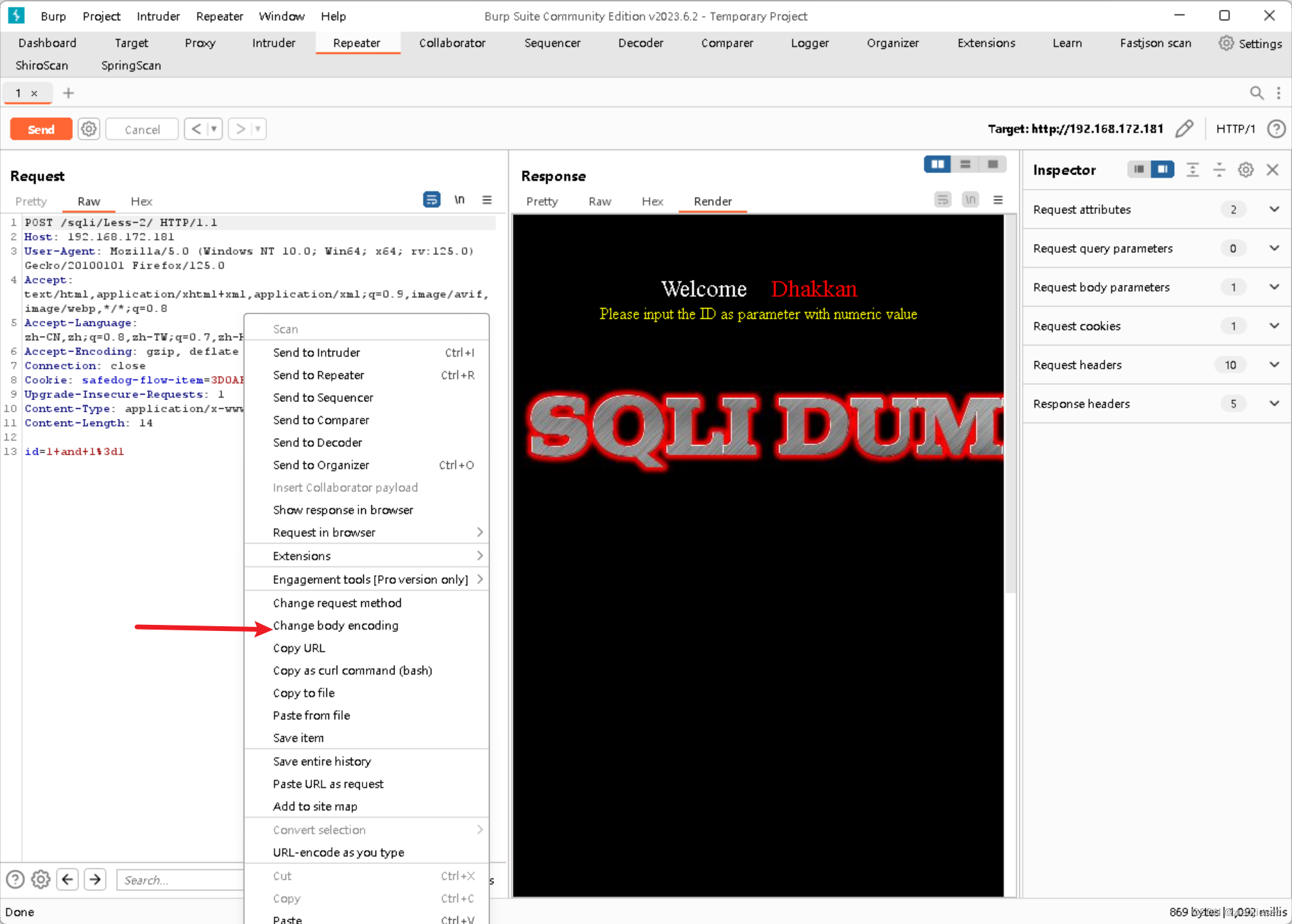Select Show response in browser

click(x=367, y=510)
